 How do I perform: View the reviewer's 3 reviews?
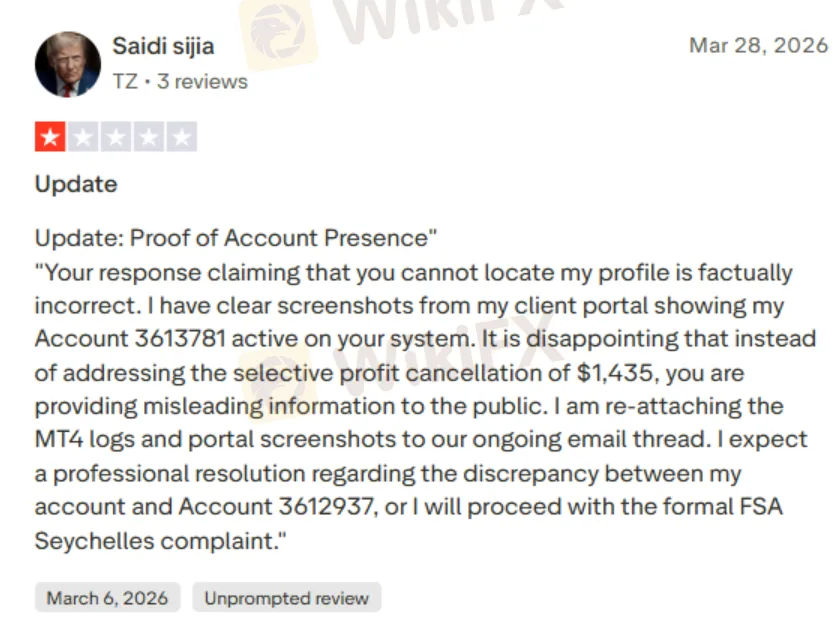[x=203, y=81]
